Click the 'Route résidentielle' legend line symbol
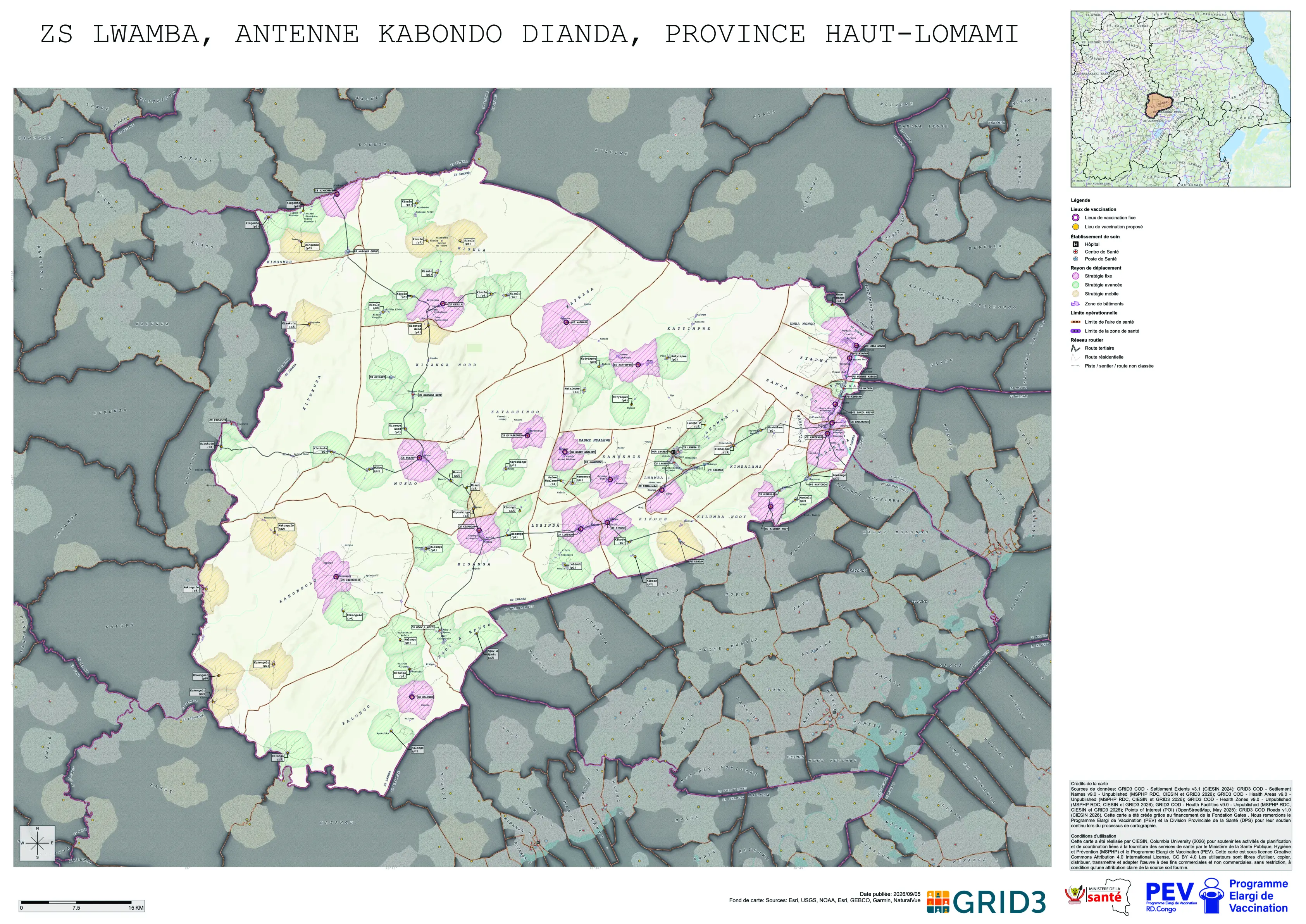Image resolution: width=1306 pixels, height=924 pixels. pyautogui.click(x=1076, y=357)
